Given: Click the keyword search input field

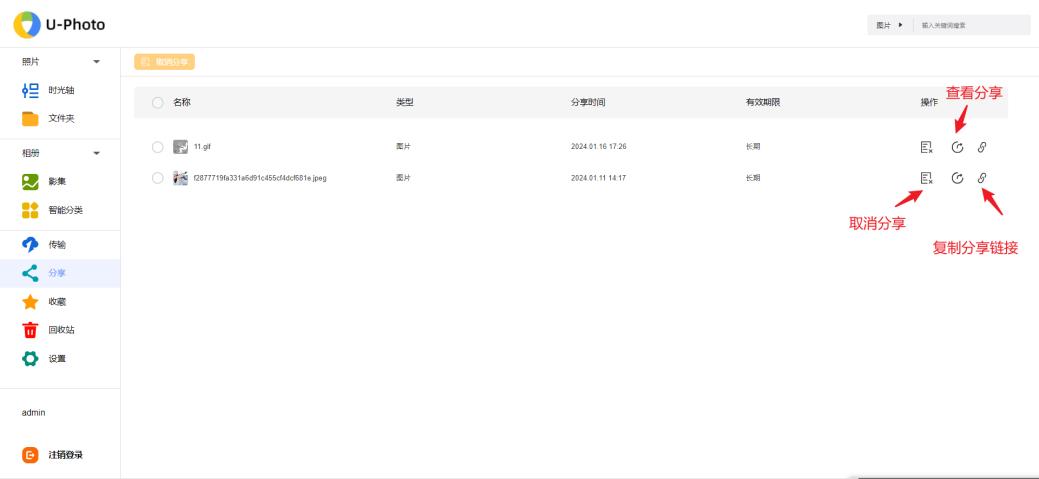Looking at the screenshot, I should point(970,25).
